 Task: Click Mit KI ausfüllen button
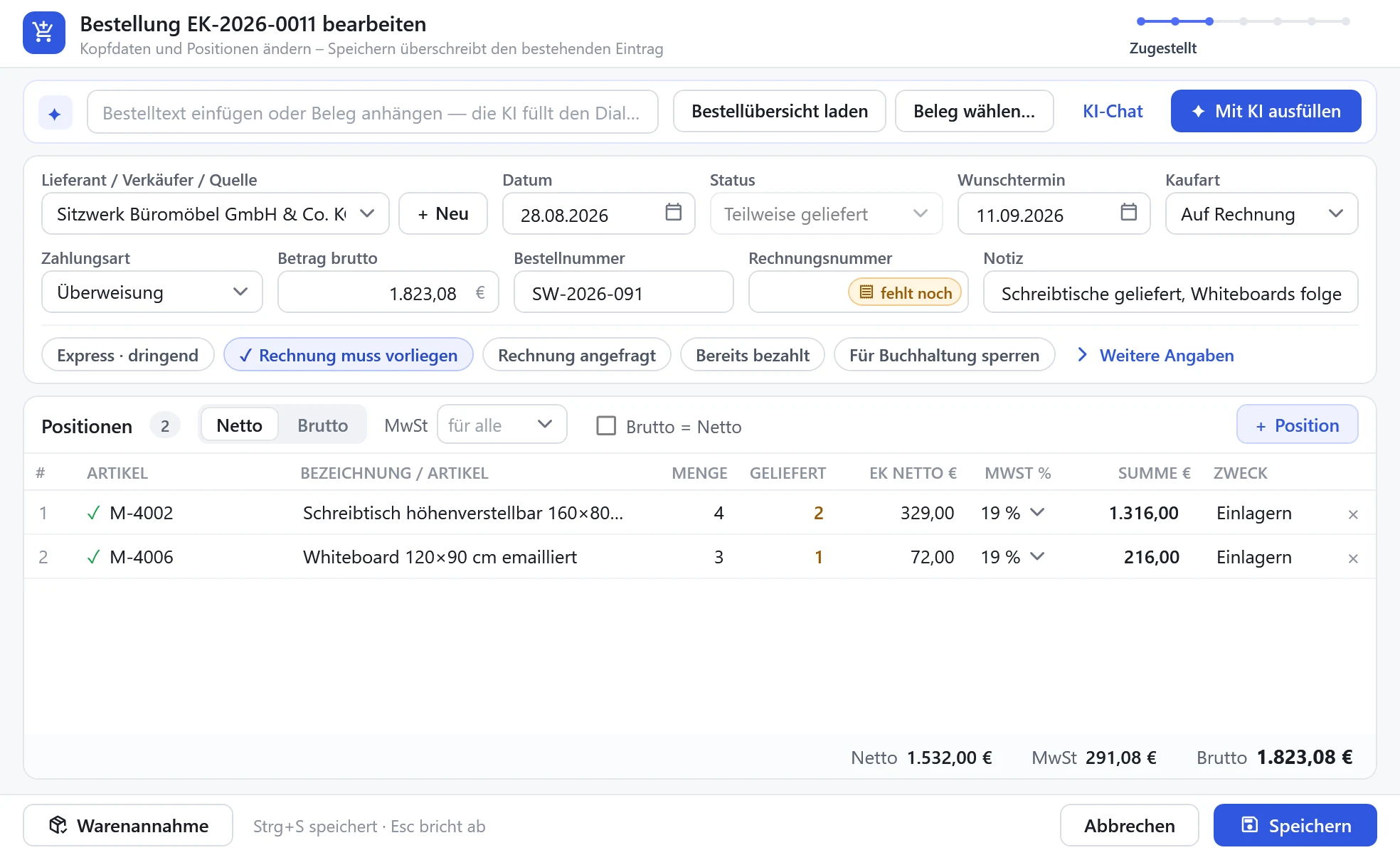coord(1266,111)
